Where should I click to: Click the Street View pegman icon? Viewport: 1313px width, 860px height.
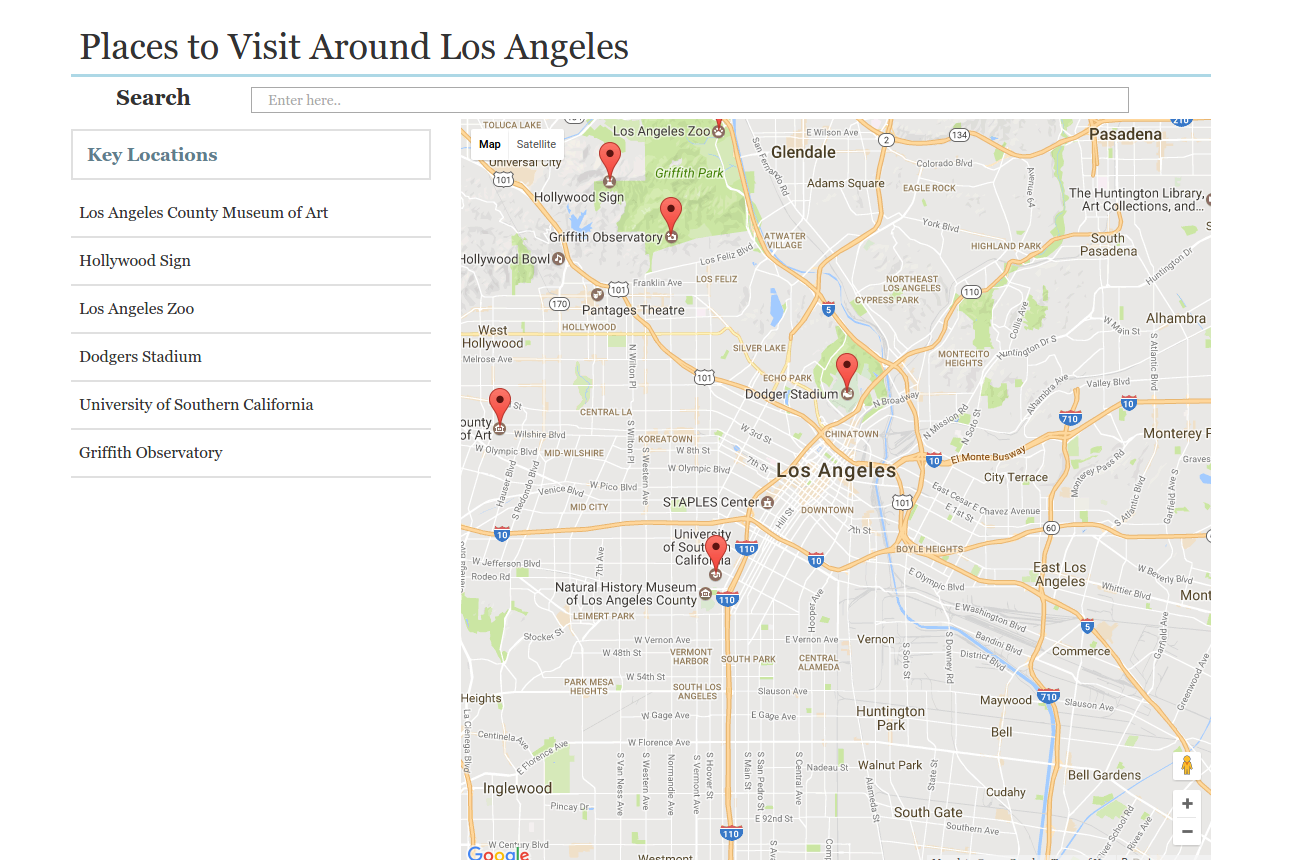[x=1187, y=766]
